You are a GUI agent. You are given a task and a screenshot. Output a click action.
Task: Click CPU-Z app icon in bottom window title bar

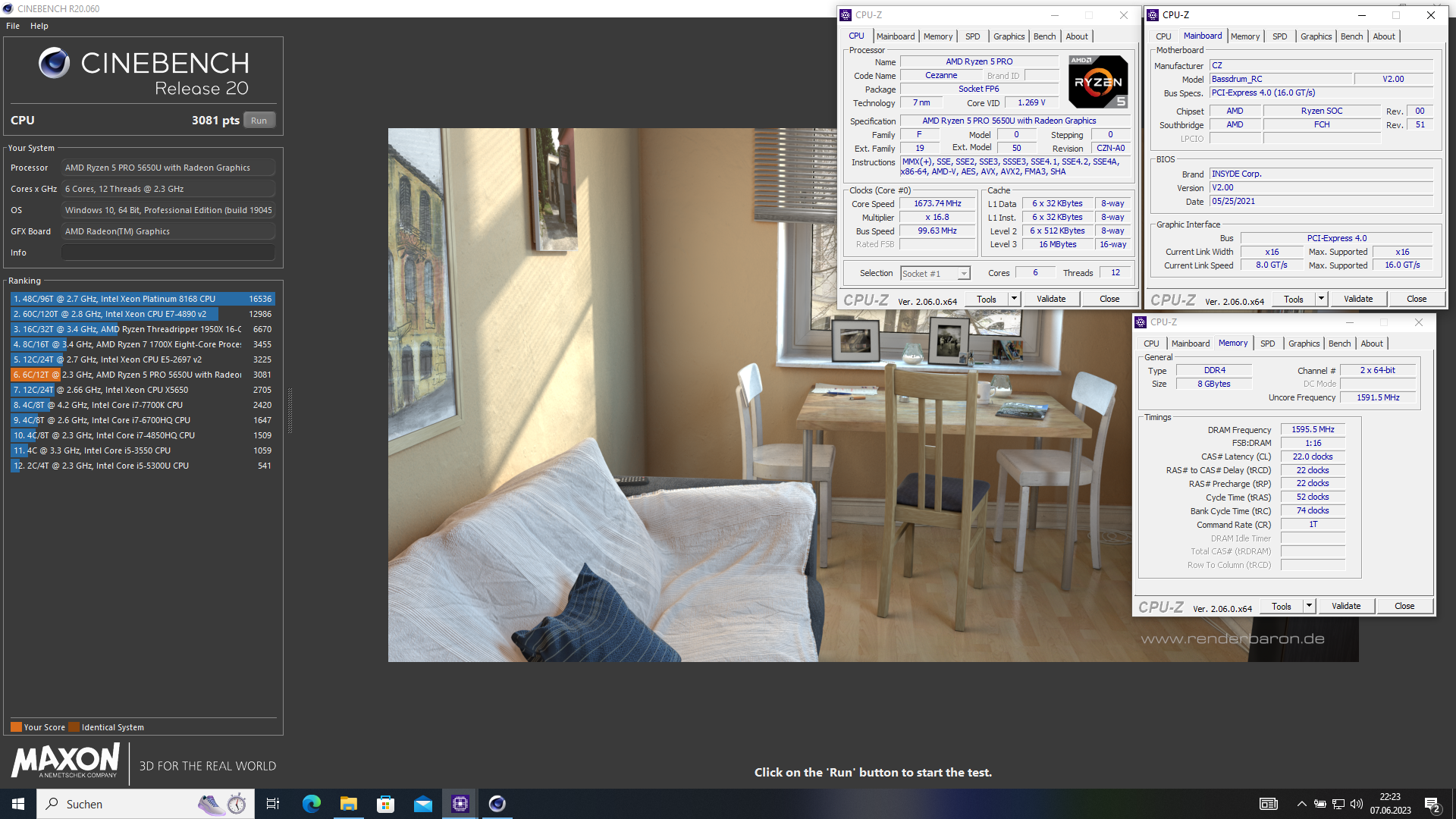point(1141,322)
